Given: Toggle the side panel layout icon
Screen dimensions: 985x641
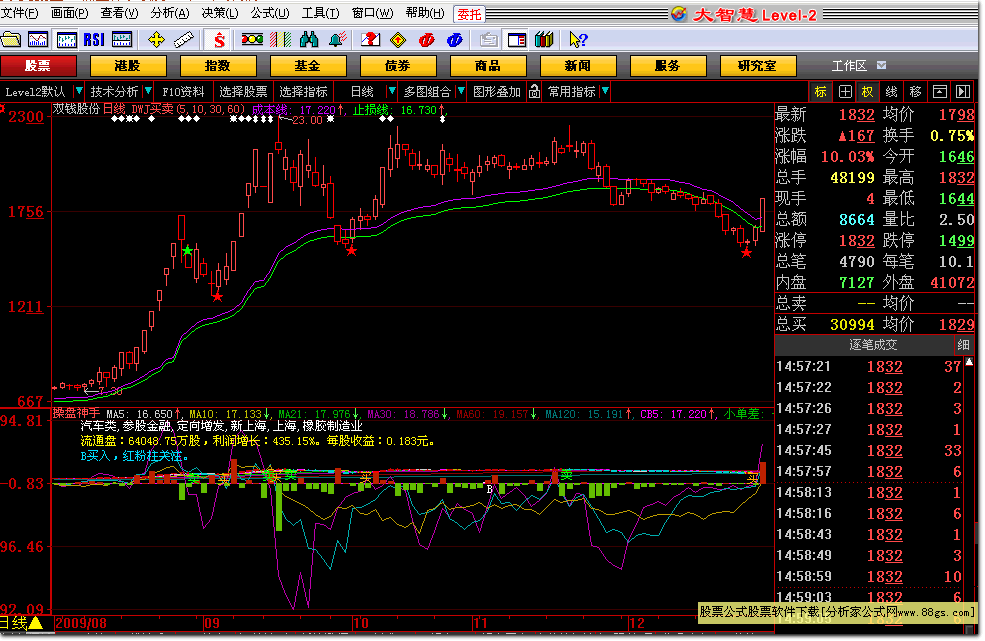Looking at the screenshot, I should [516, 40].
